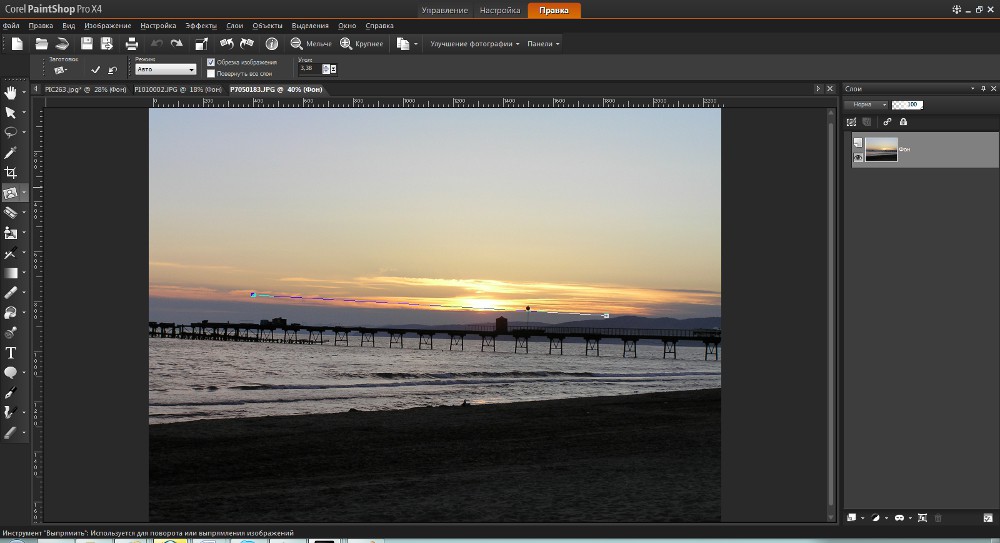Enable 'Повернуть все слои' checkbox
This screenshot has height=543, width=1000.
pyautogui.click(x=210, y=73)
